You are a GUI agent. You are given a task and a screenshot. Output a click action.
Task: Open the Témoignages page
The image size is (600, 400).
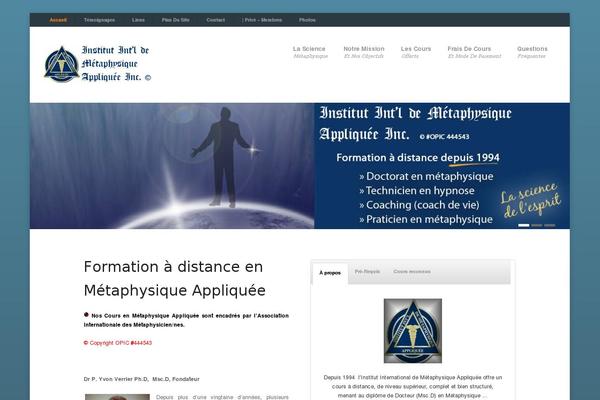pyautogui.click(x=99, y=20)
